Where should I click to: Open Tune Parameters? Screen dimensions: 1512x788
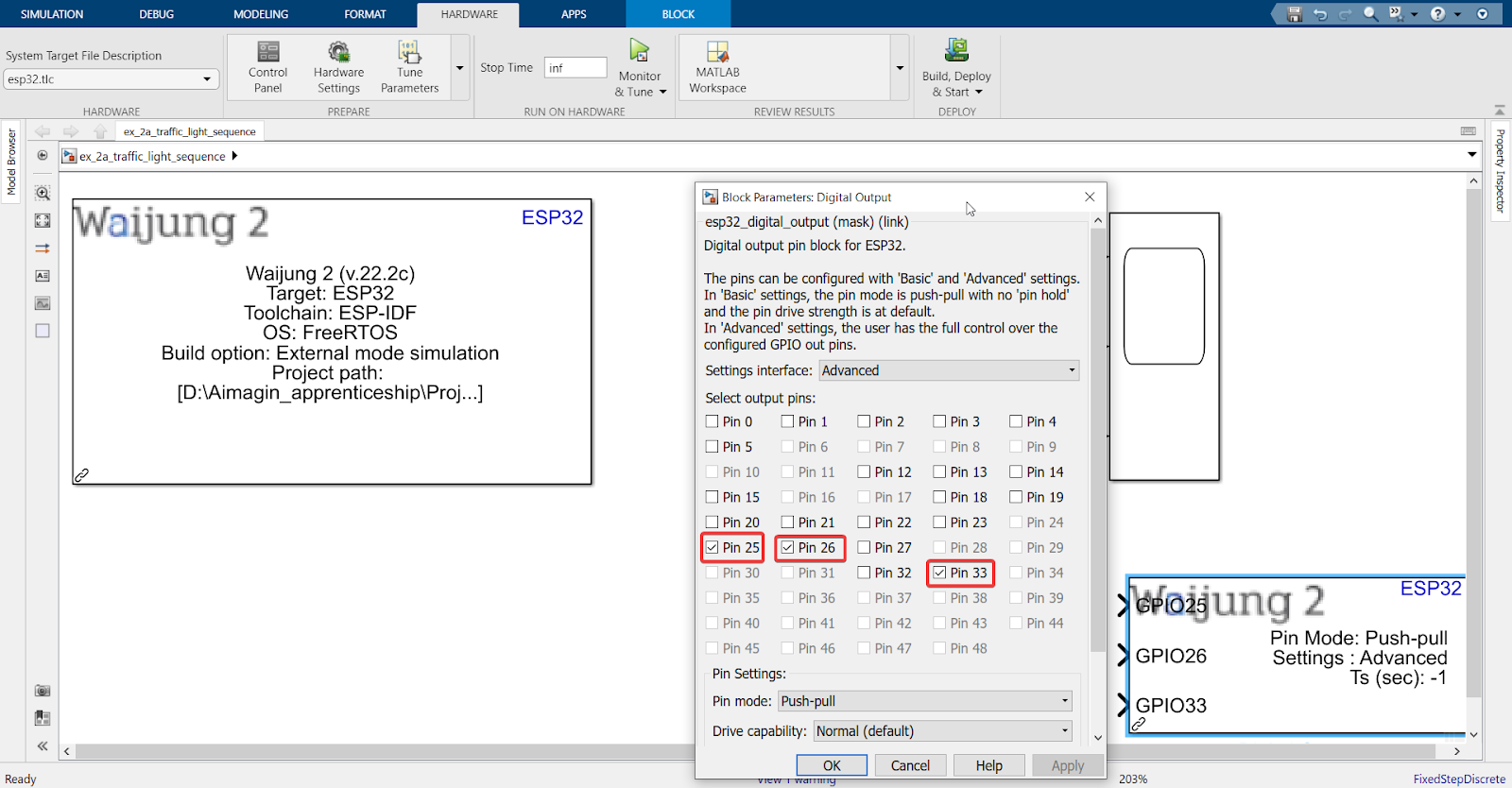(x=409, y=66)
